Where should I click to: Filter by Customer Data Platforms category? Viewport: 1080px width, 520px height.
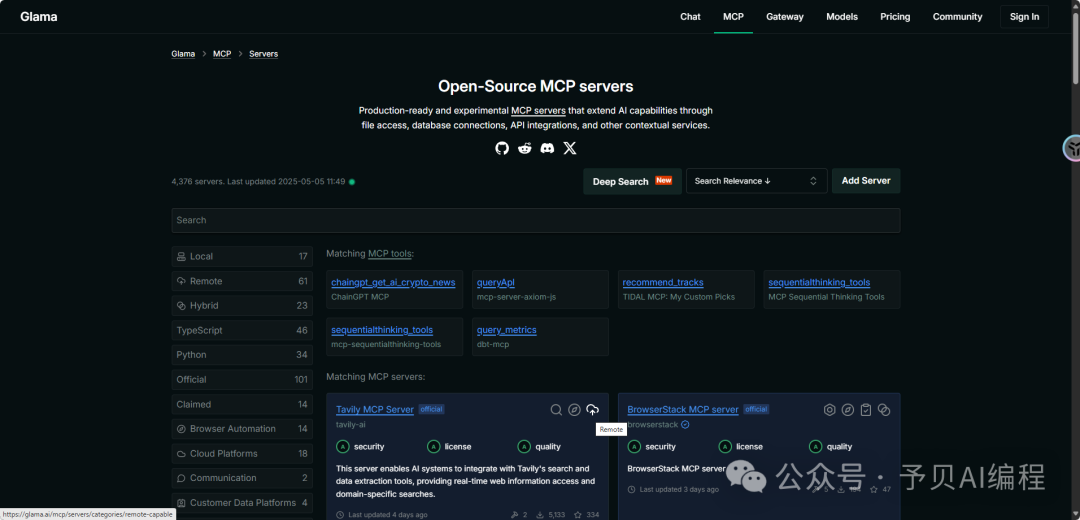[x=242, y=503]
